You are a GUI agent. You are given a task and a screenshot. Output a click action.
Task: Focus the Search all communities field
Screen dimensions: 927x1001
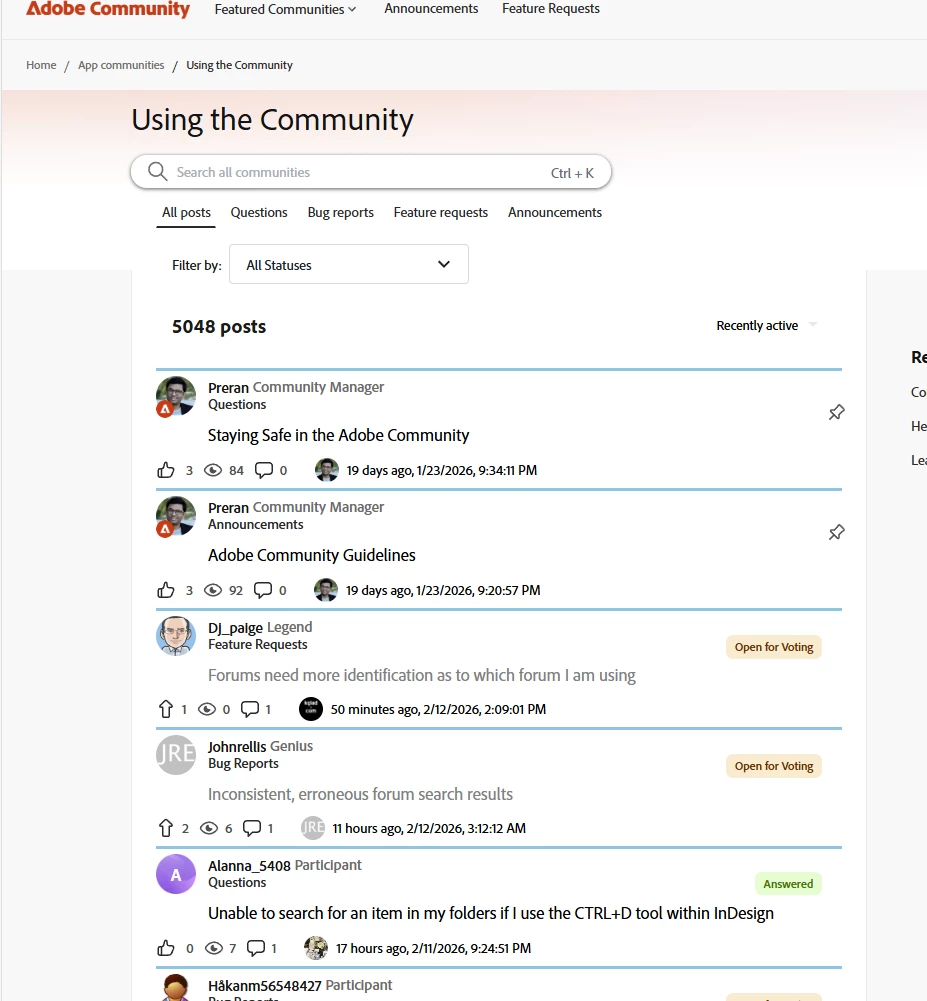coord(370,172)
